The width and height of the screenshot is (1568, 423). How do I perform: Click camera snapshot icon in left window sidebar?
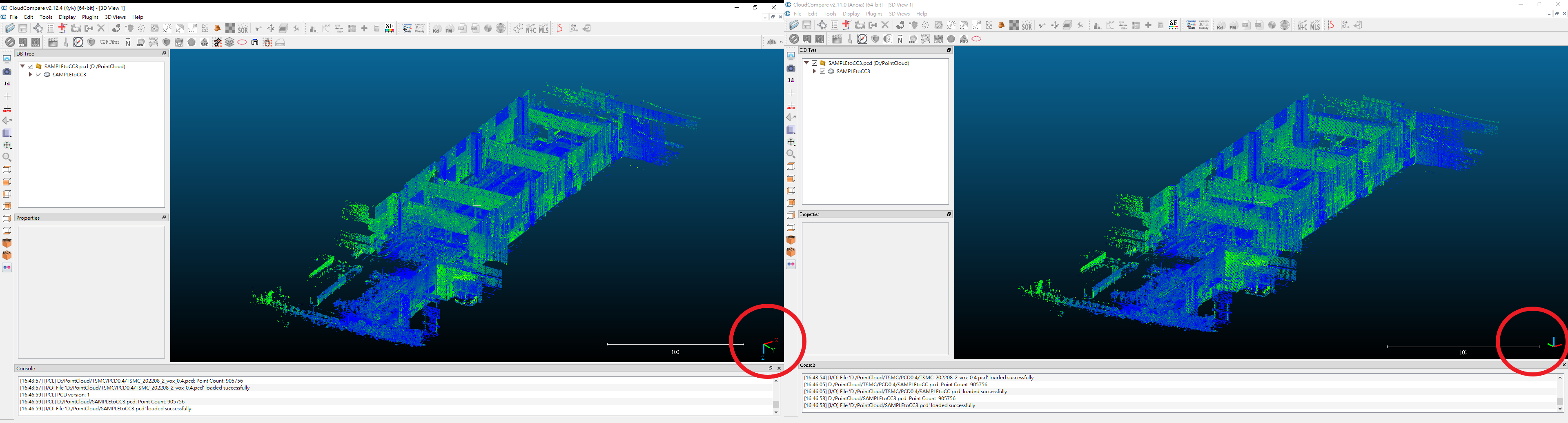point(7,72)
